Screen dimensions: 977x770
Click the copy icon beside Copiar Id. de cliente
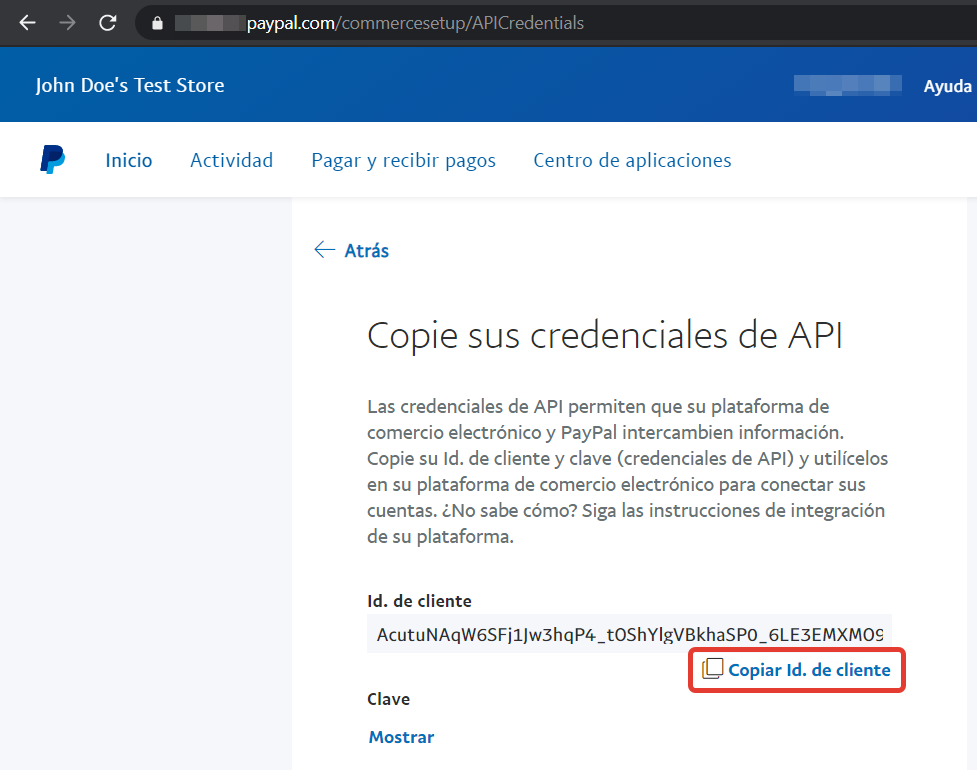pyautogui.click(x=712, y=668)
